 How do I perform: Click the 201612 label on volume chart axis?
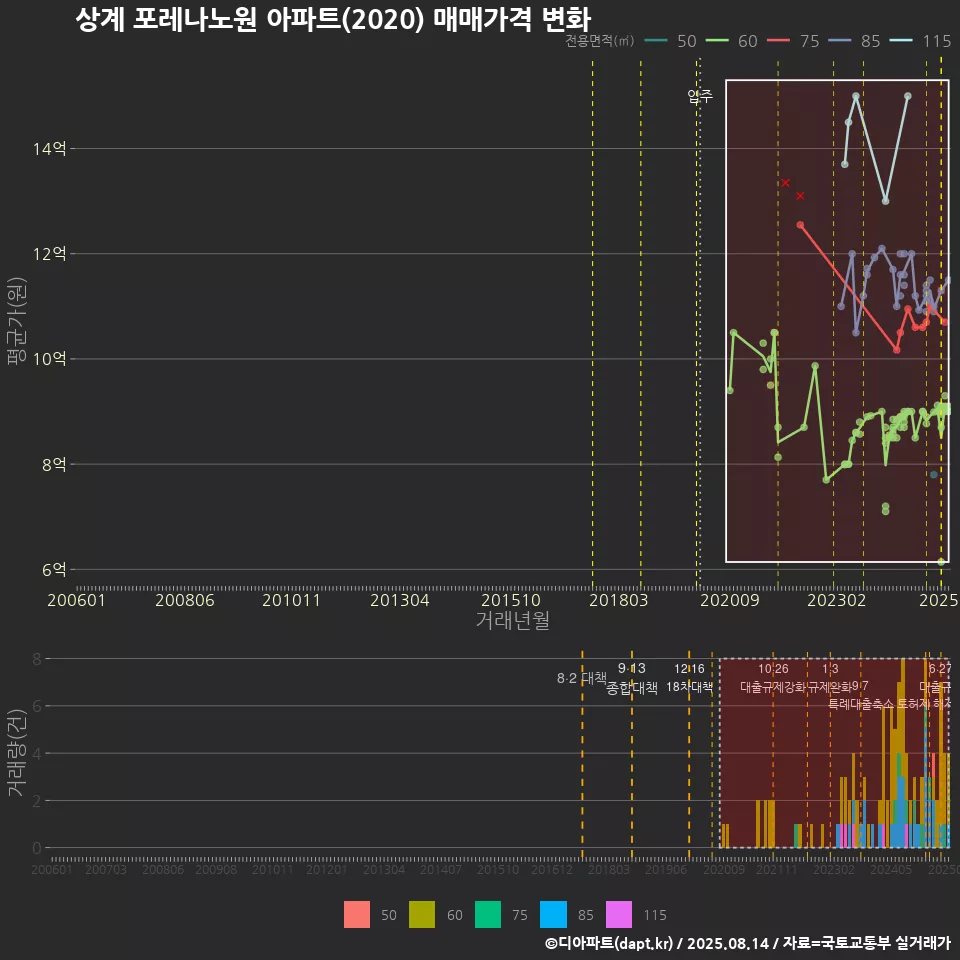552,869
